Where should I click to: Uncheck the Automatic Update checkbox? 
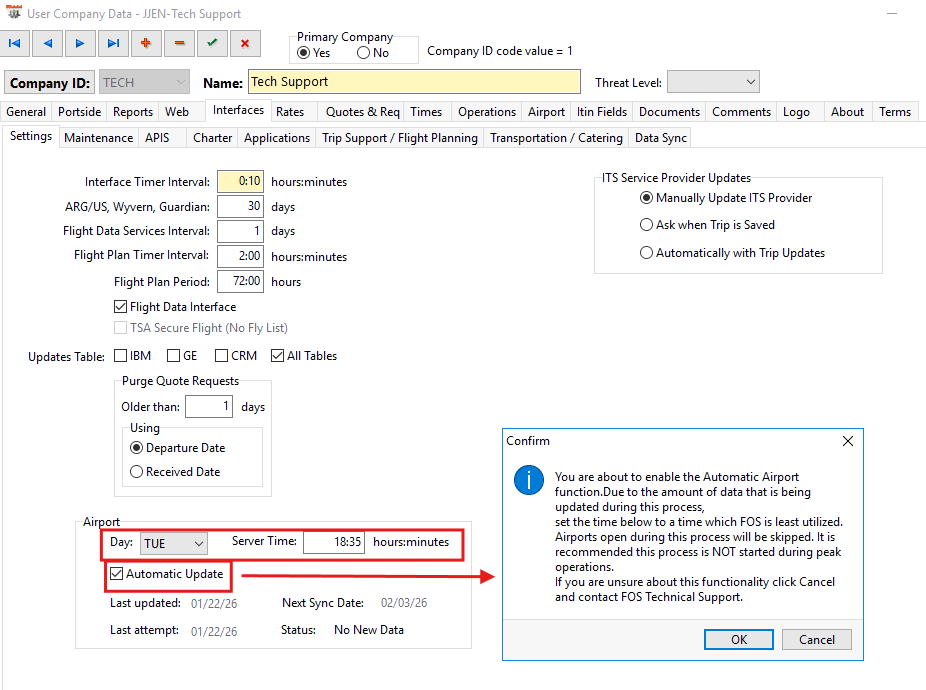[118, 574]
